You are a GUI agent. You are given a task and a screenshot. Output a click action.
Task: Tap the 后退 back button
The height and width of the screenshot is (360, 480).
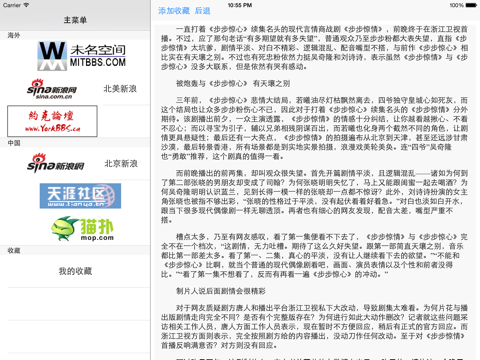[x=202, y=11]
